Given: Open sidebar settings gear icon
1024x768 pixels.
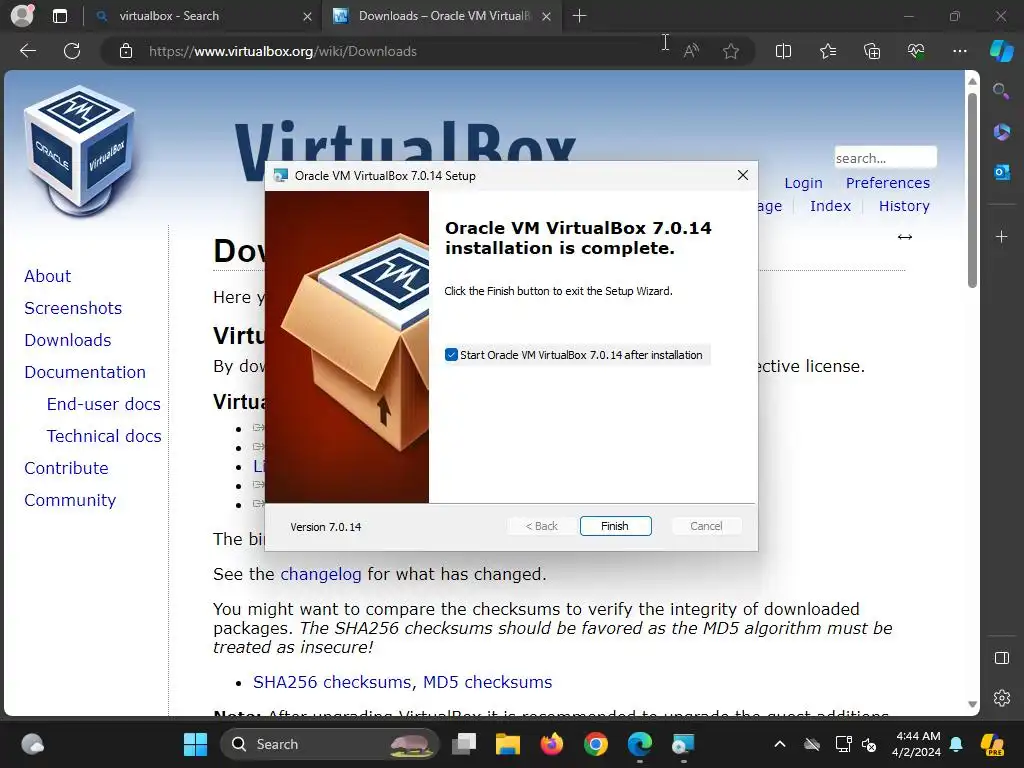Looking at the screenshot, I should coord(1001,698).
